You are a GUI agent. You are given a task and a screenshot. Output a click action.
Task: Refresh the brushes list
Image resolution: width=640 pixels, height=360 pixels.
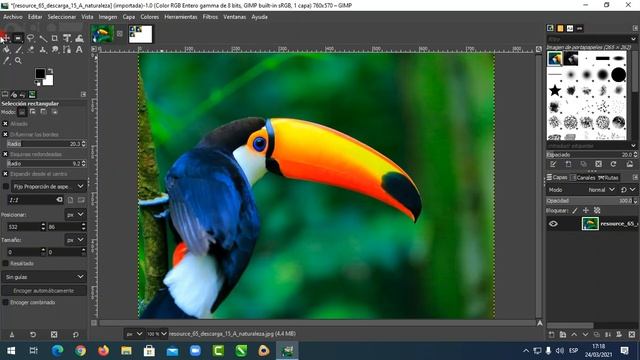pyautogui.click(x=613, y=164)
